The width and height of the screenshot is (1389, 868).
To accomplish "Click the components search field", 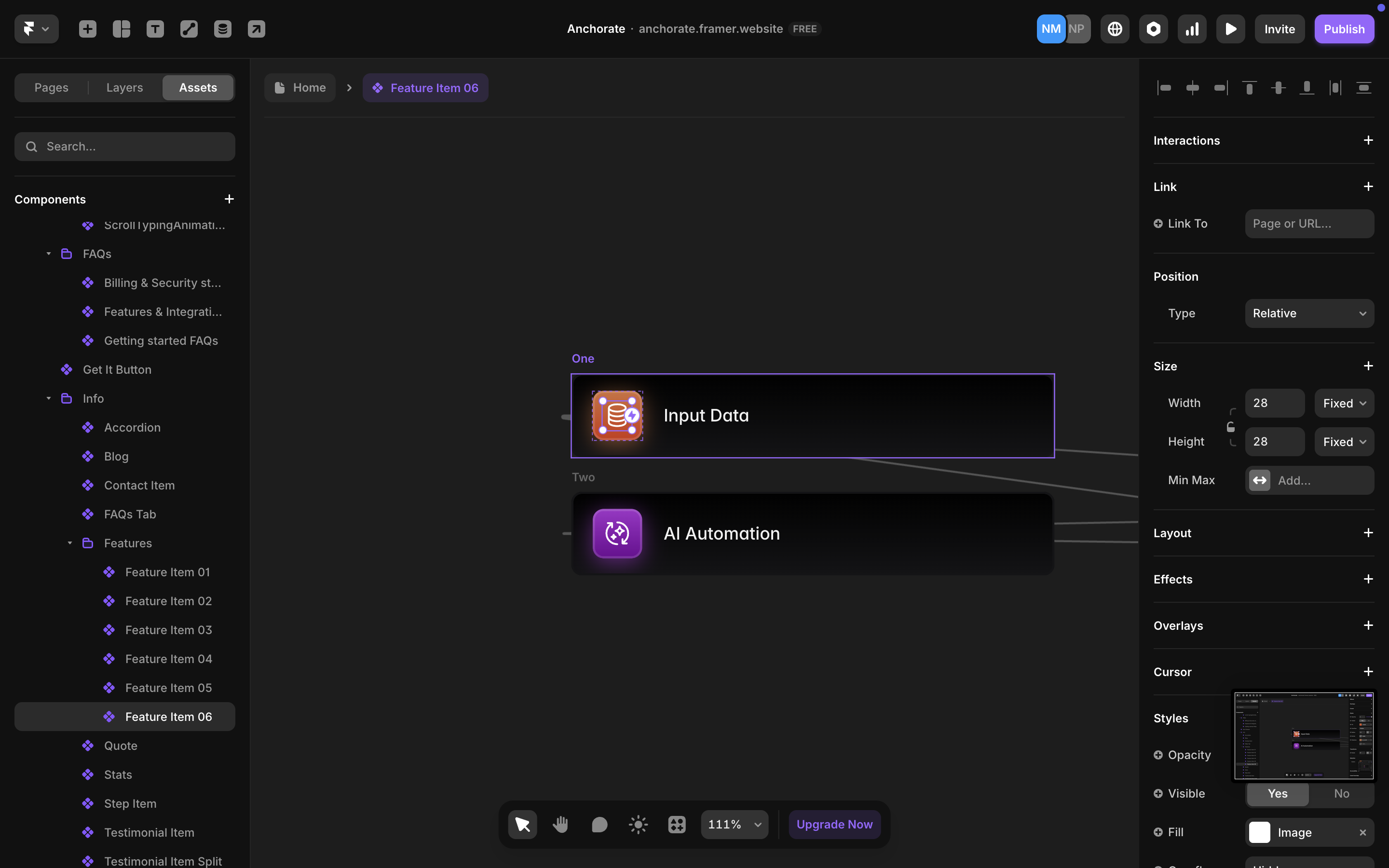I will coord(124,147).
